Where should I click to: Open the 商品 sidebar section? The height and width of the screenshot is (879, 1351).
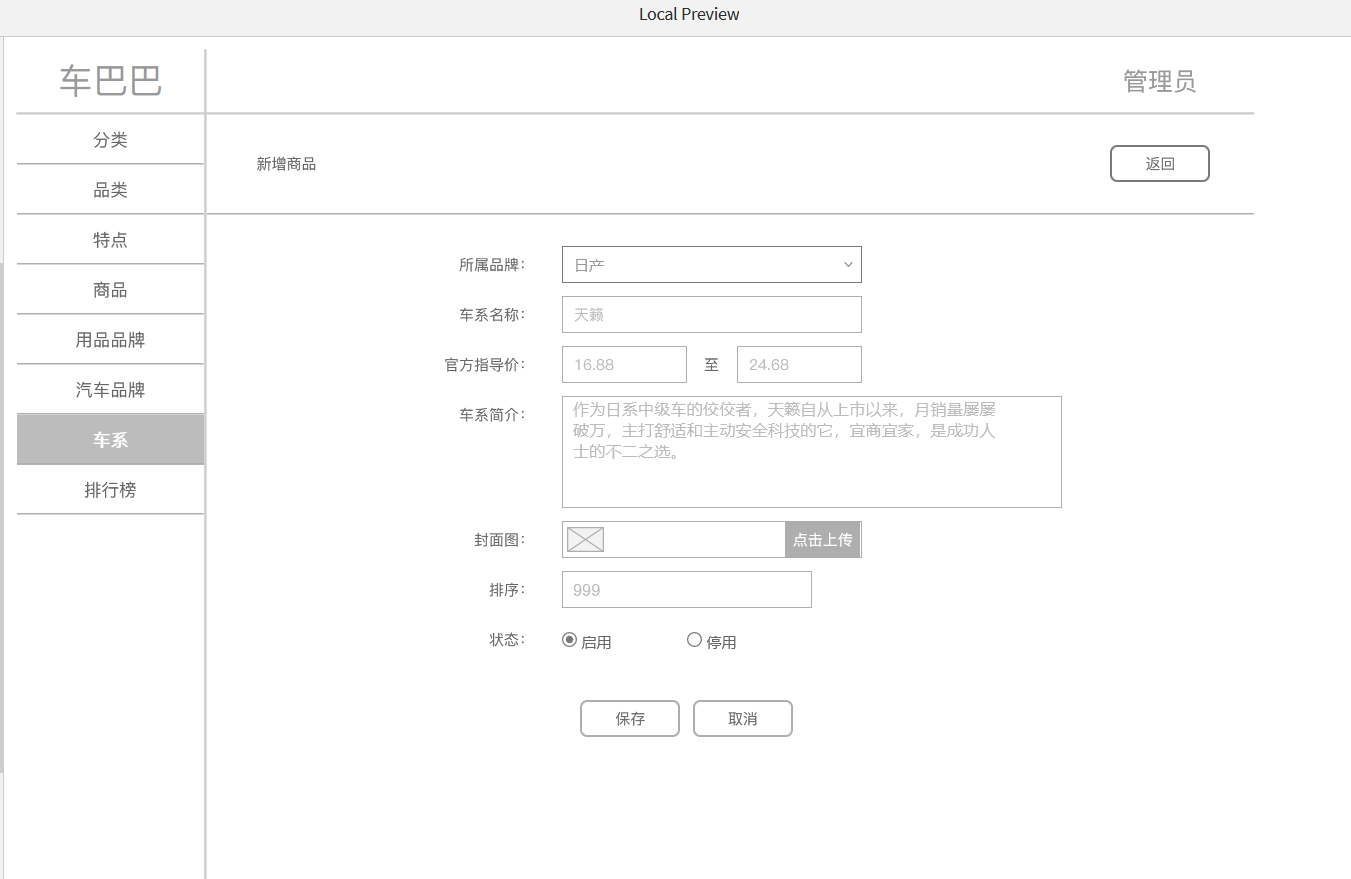110,290
